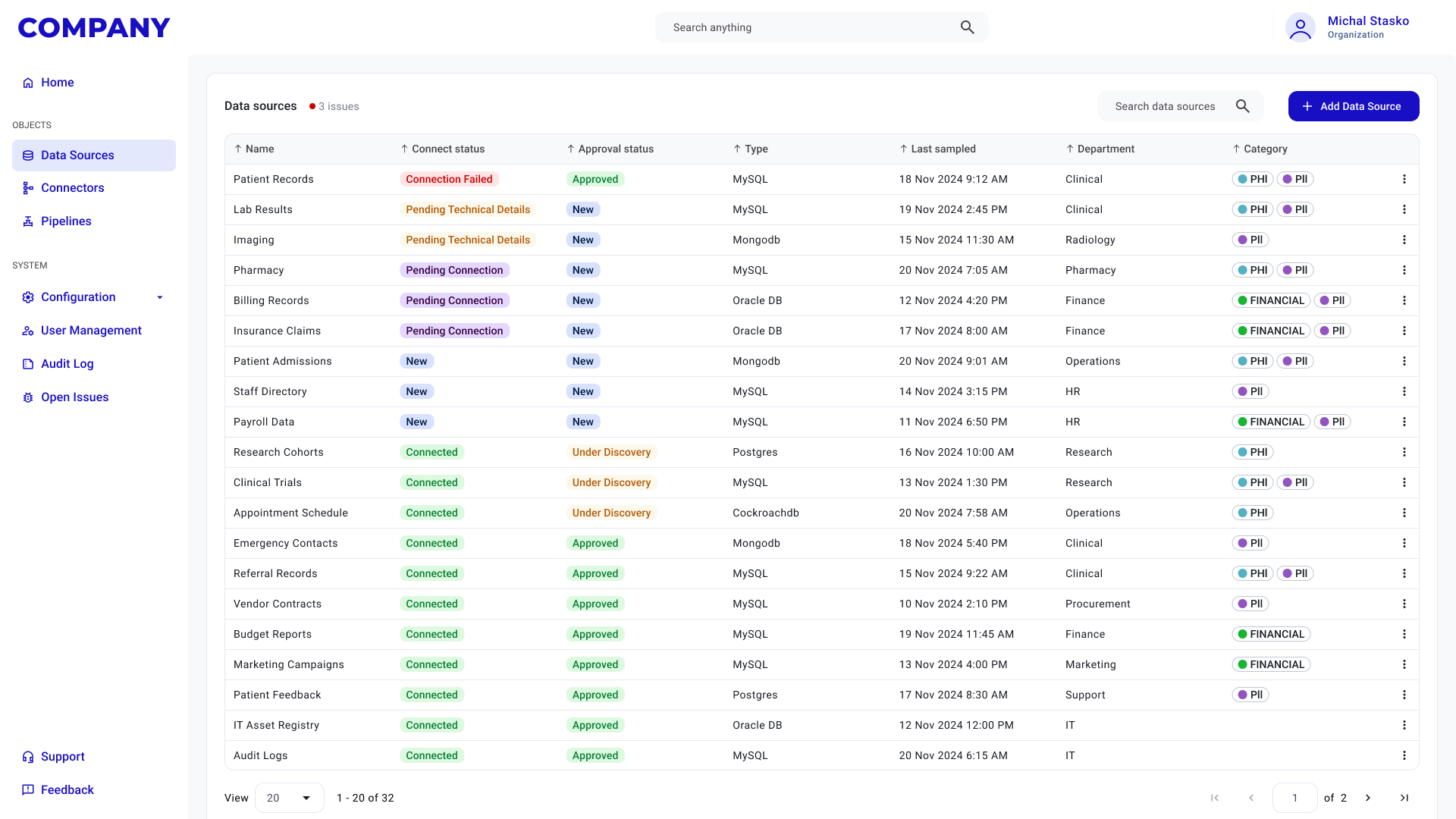Click the 3 issues indicator
Image resolution: width=1456 pixels, height=819 pixels.
(334, 106)
